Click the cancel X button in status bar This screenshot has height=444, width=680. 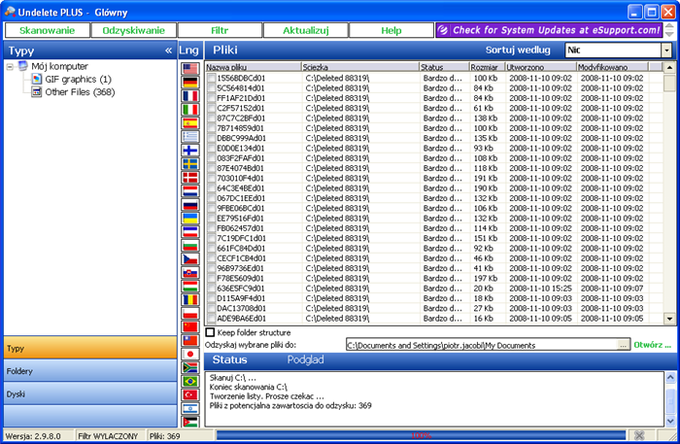point(638,435)
